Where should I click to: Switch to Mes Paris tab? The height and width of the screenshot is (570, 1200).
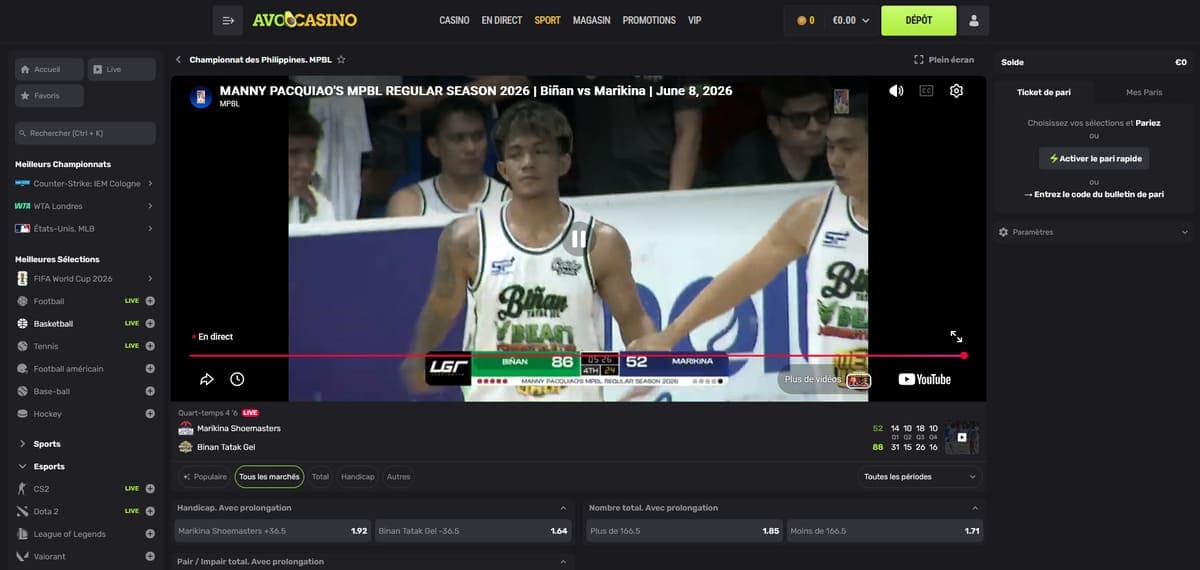(x=1144, y=92)
